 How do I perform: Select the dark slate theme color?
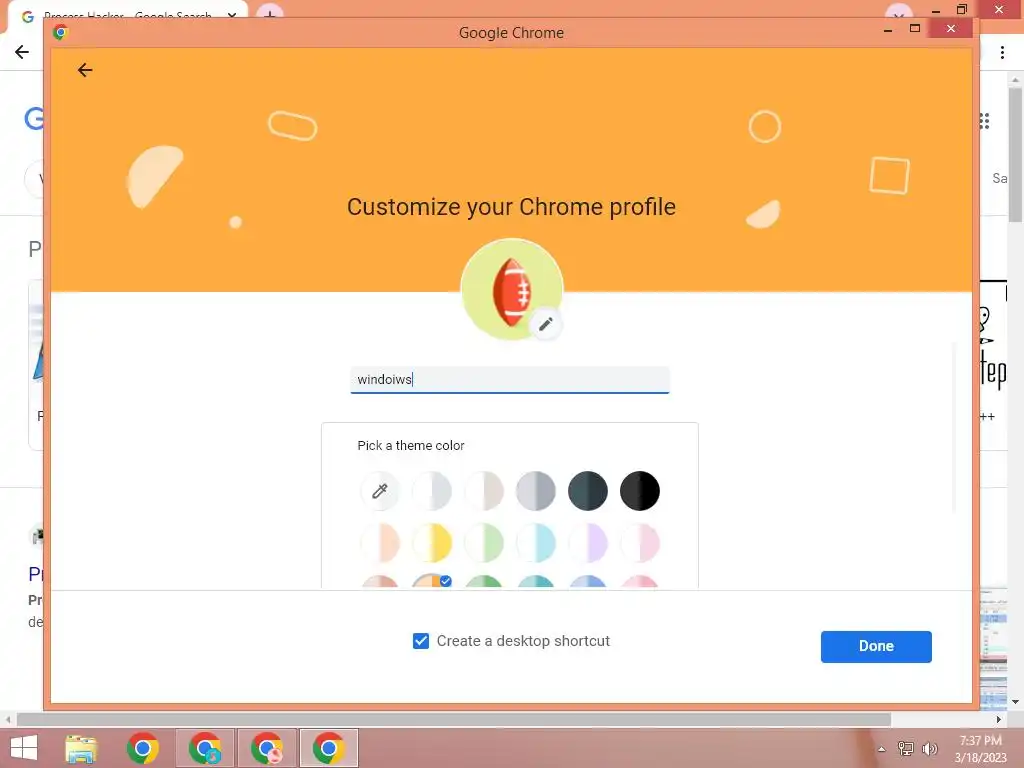coord(588,490)
